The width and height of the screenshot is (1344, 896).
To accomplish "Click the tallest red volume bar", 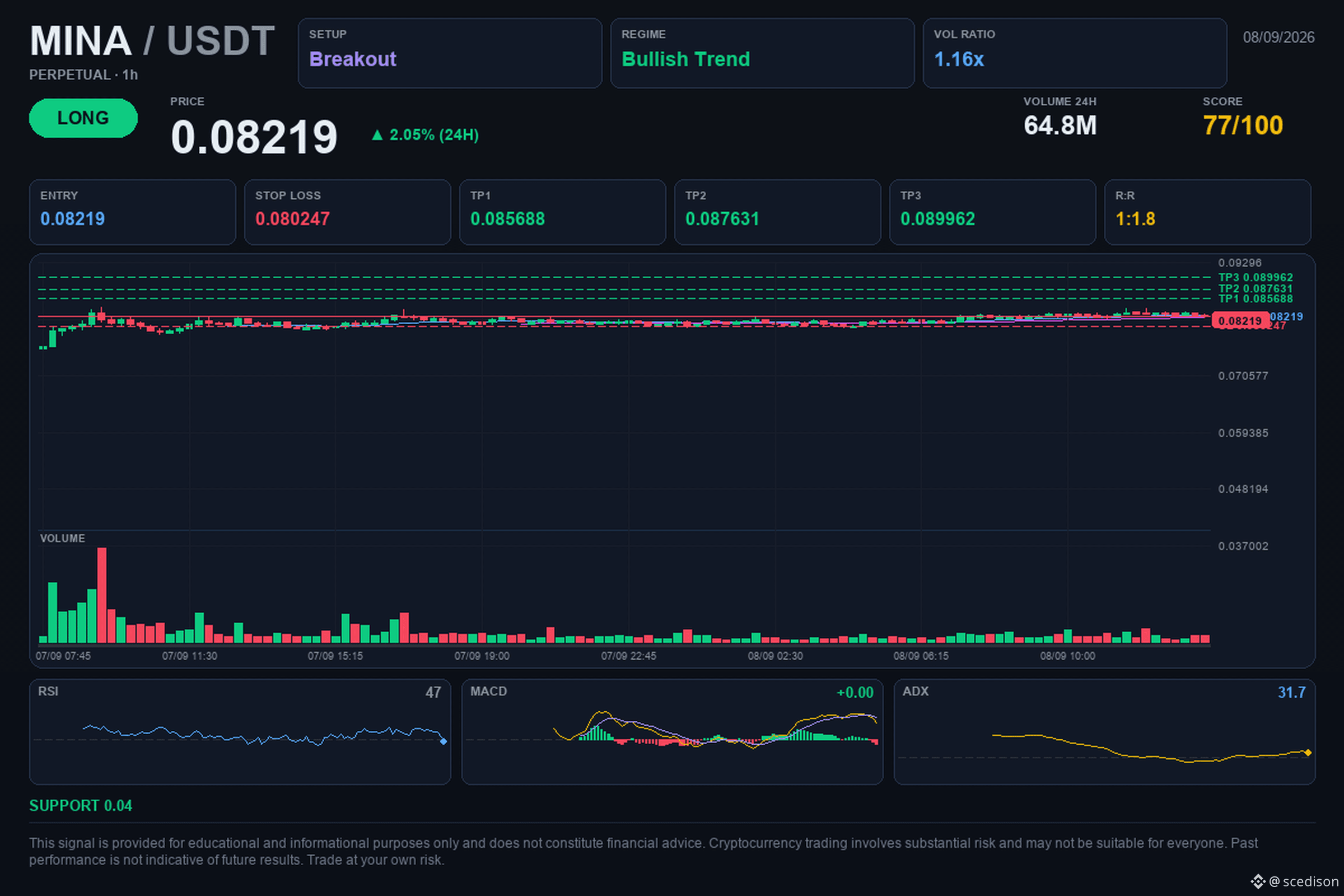I will [102, 595].
